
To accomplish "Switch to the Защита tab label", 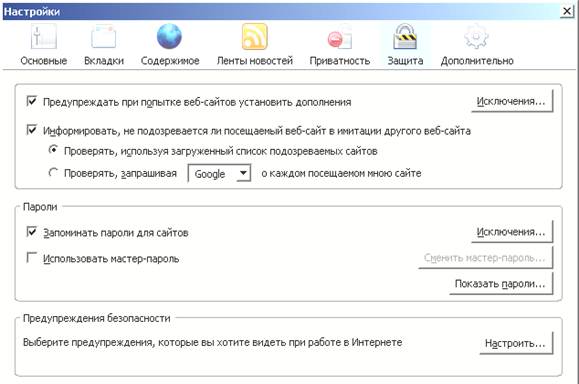I will [x=405, y=61].
